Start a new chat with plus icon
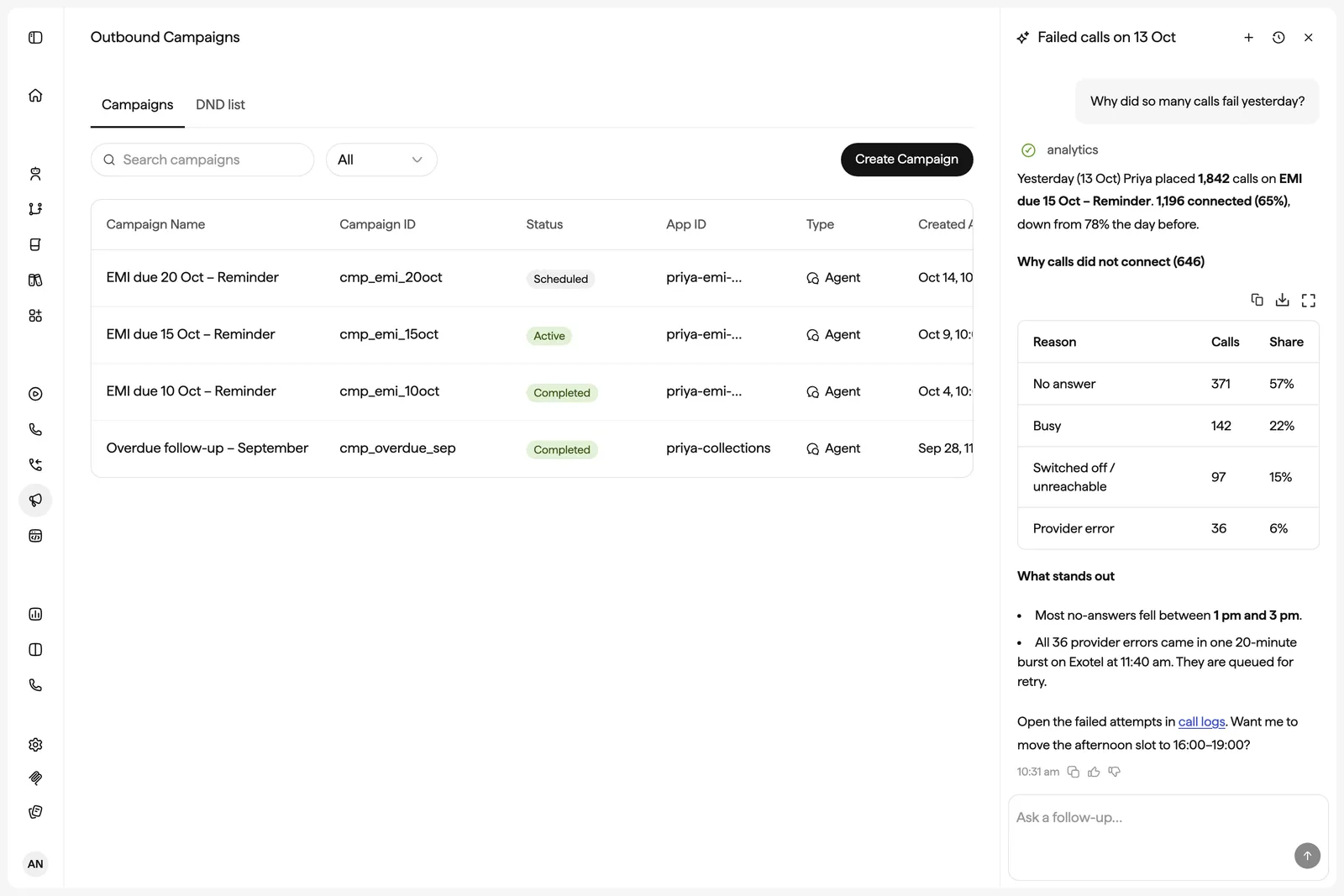 coord(1249,37)
